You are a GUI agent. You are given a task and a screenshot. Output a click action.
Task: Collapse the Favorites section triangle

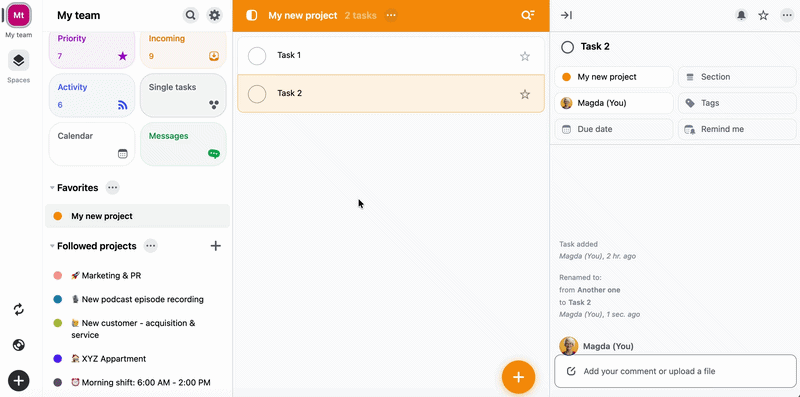tap(52, 188)
